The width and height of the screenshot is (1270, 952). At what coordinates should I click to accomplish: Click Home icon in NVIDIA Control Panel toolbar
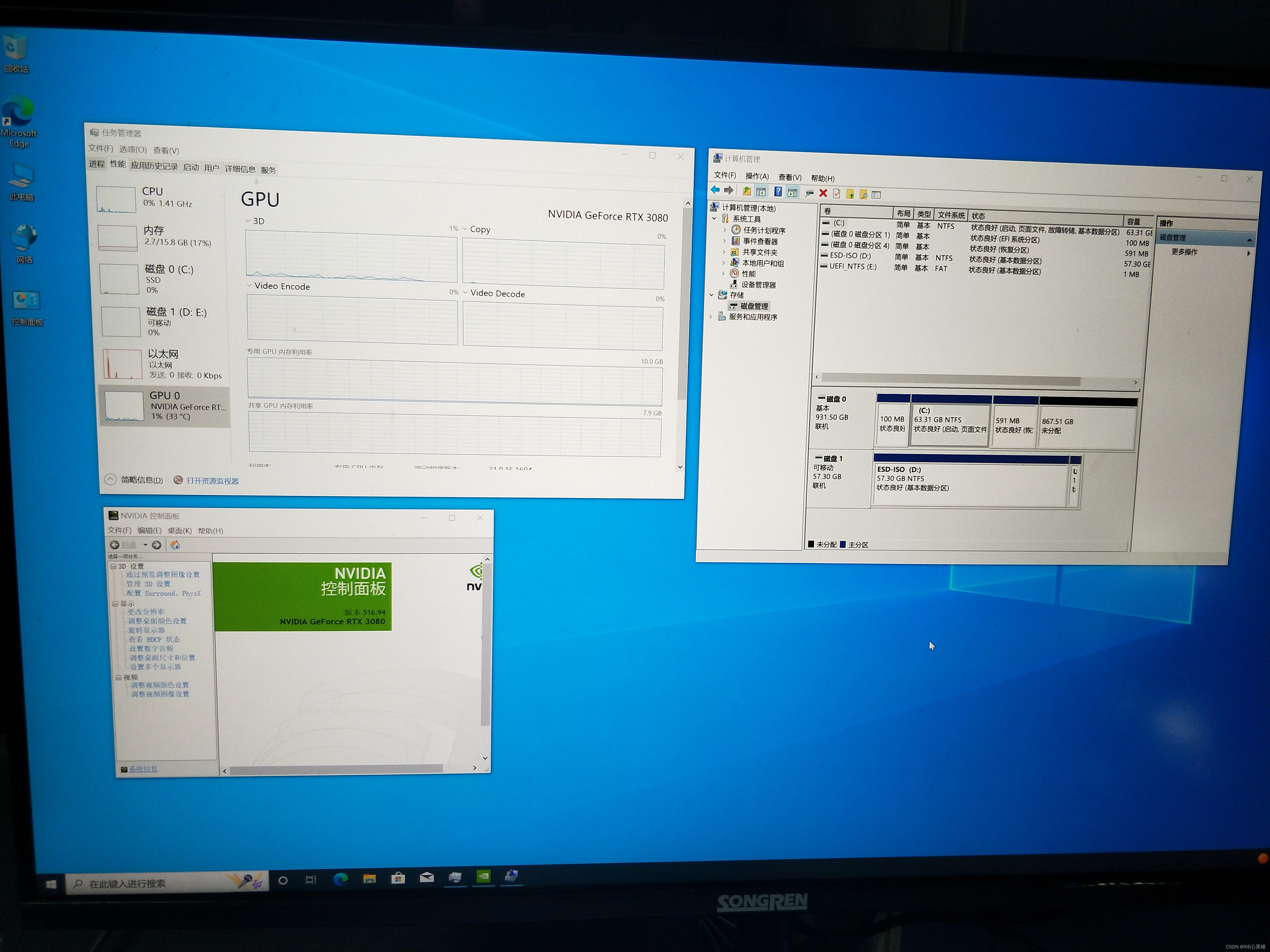coord(175,545)
